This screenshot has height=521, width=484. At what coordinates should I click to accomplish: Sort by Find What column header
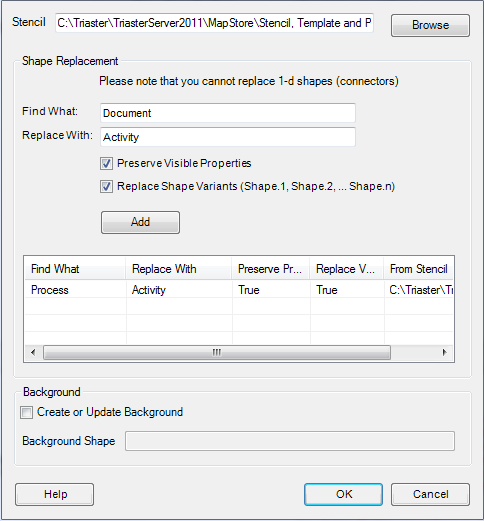pos(75,269)
